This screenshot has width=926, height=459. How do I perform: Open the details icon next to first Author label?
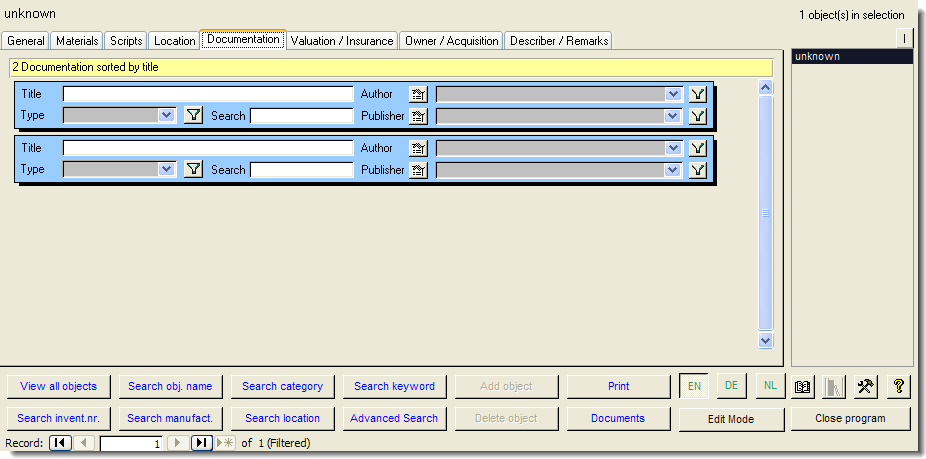[x=418, y=94]
